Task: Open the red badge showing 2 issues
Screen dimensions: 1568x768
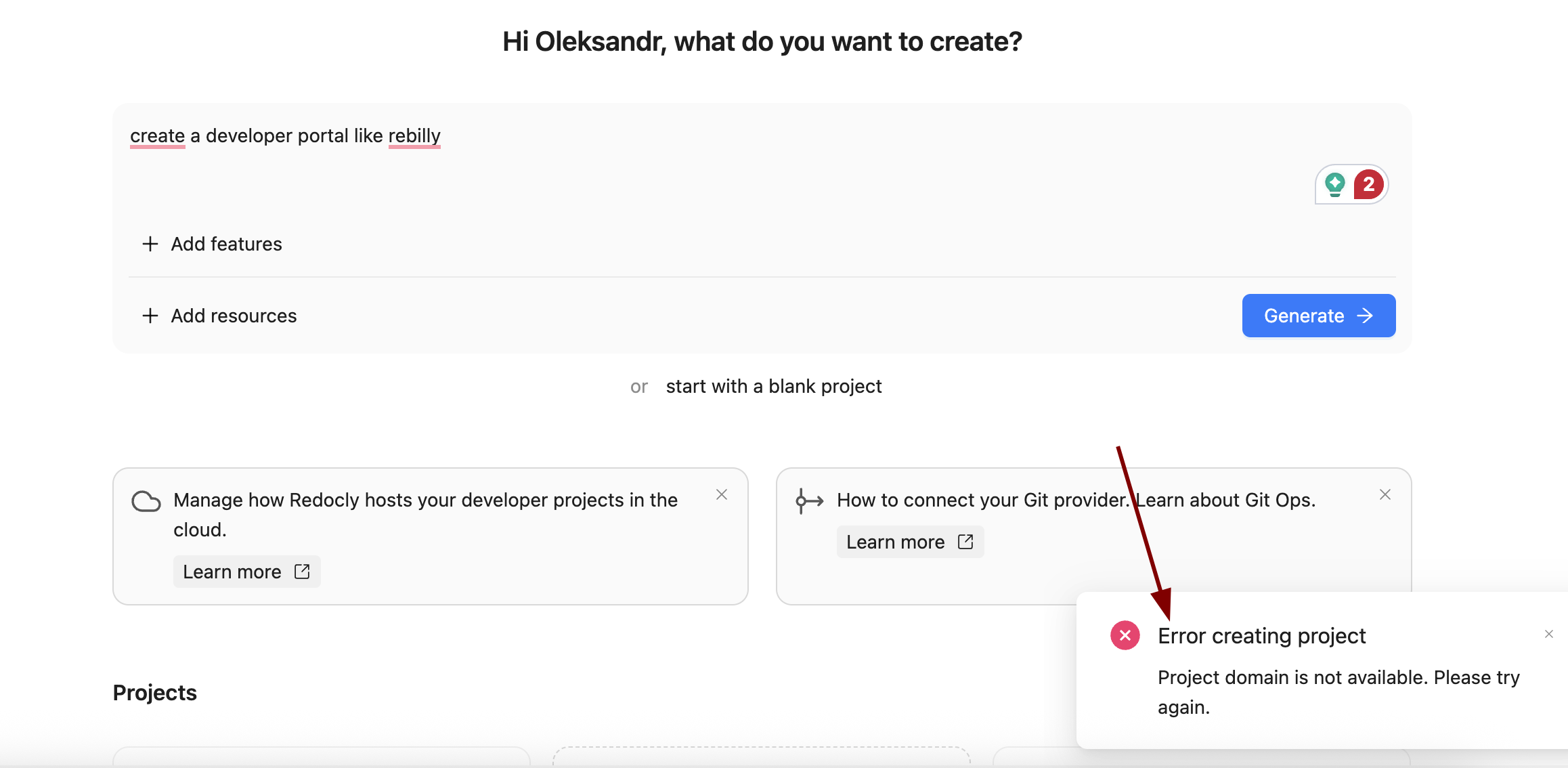Action: (x=1368, y=184)
